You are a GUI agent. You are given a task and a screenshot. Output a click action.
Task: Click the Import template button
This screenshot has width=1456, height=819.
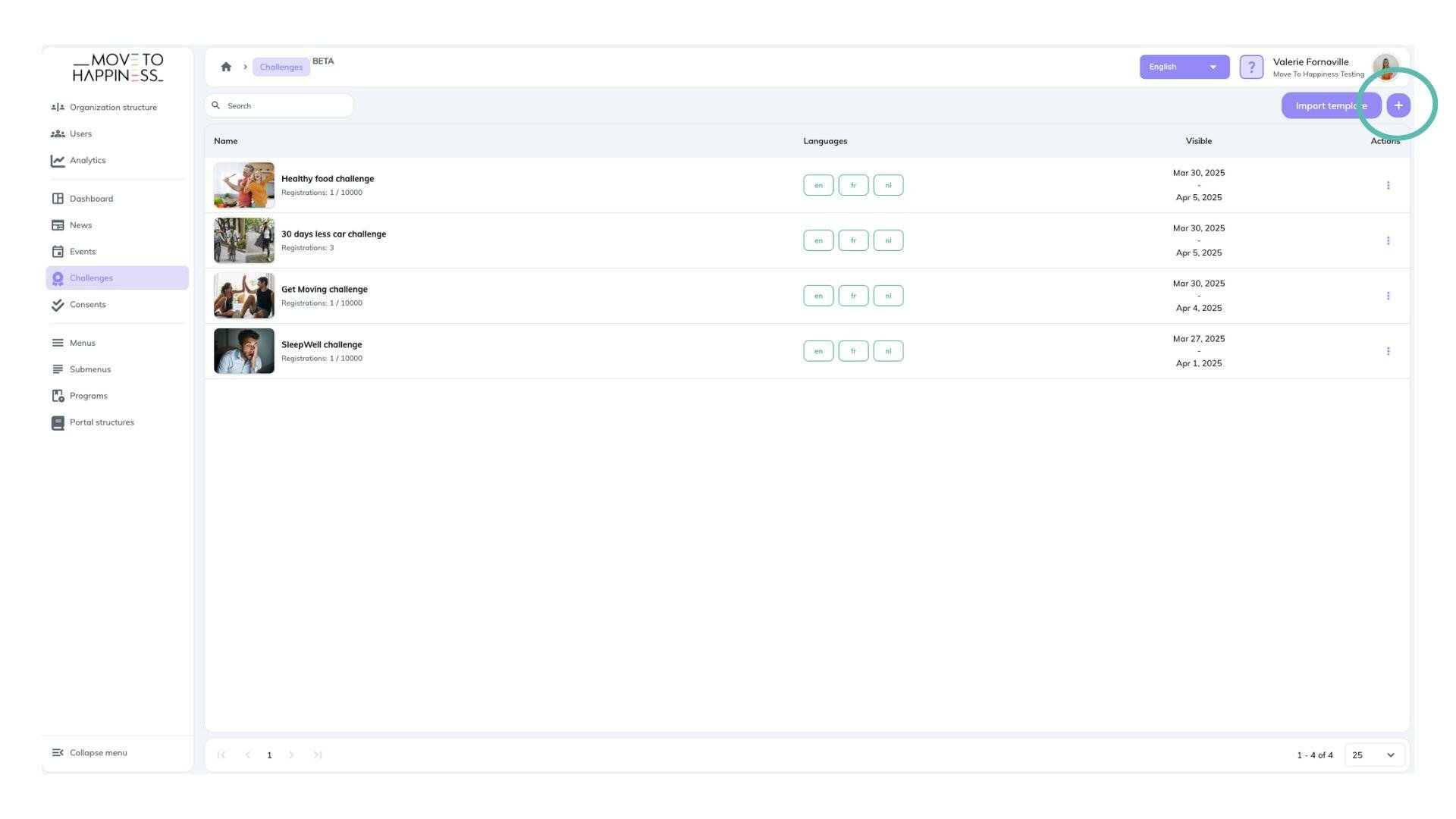click(1331, 105)
